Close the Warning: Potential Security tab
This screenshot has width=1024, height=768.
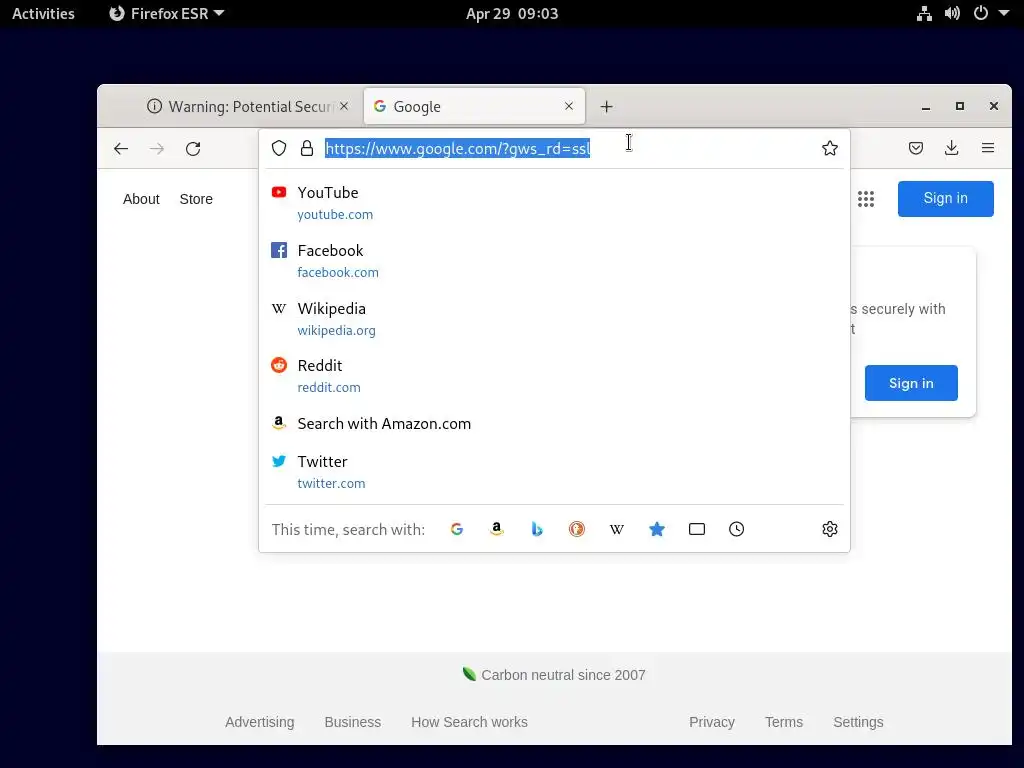coord(344,106)
